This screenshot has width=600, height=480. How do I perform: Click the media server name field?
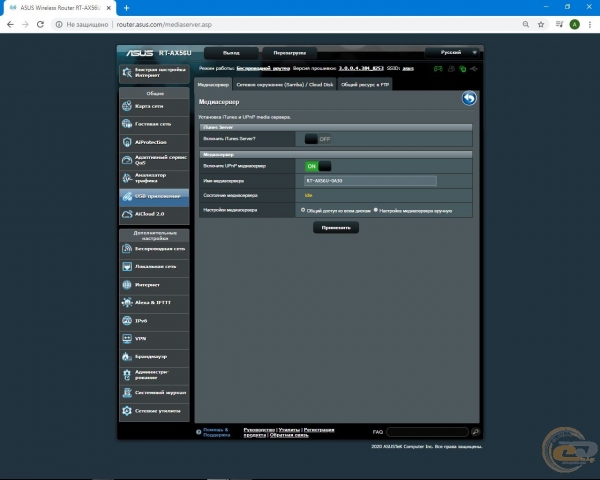[x=370, y=181]
